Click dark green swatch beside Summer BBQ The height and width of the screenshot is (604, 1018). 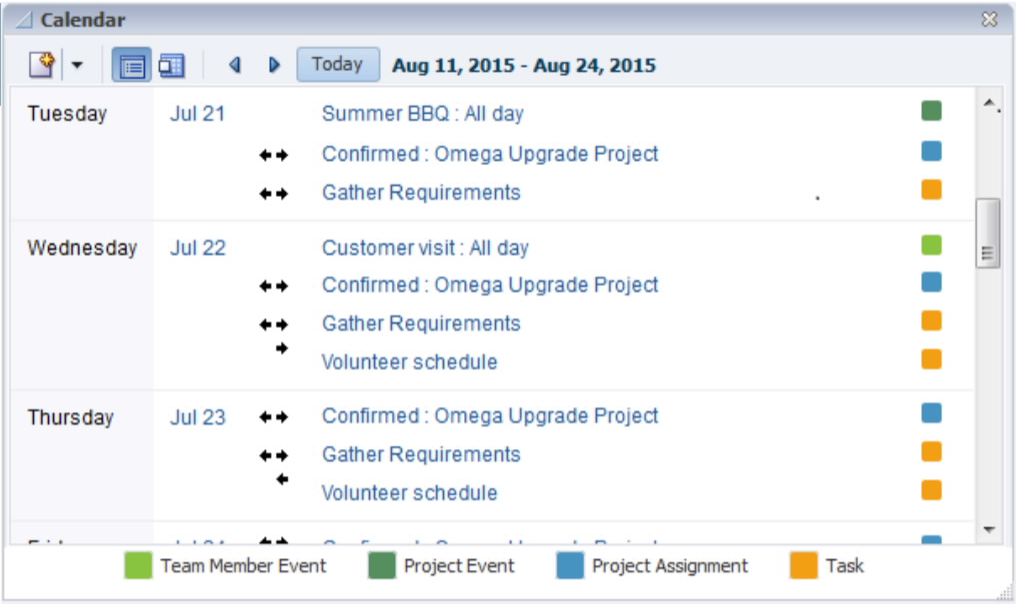pyautogui.click(x=931, y=111)
